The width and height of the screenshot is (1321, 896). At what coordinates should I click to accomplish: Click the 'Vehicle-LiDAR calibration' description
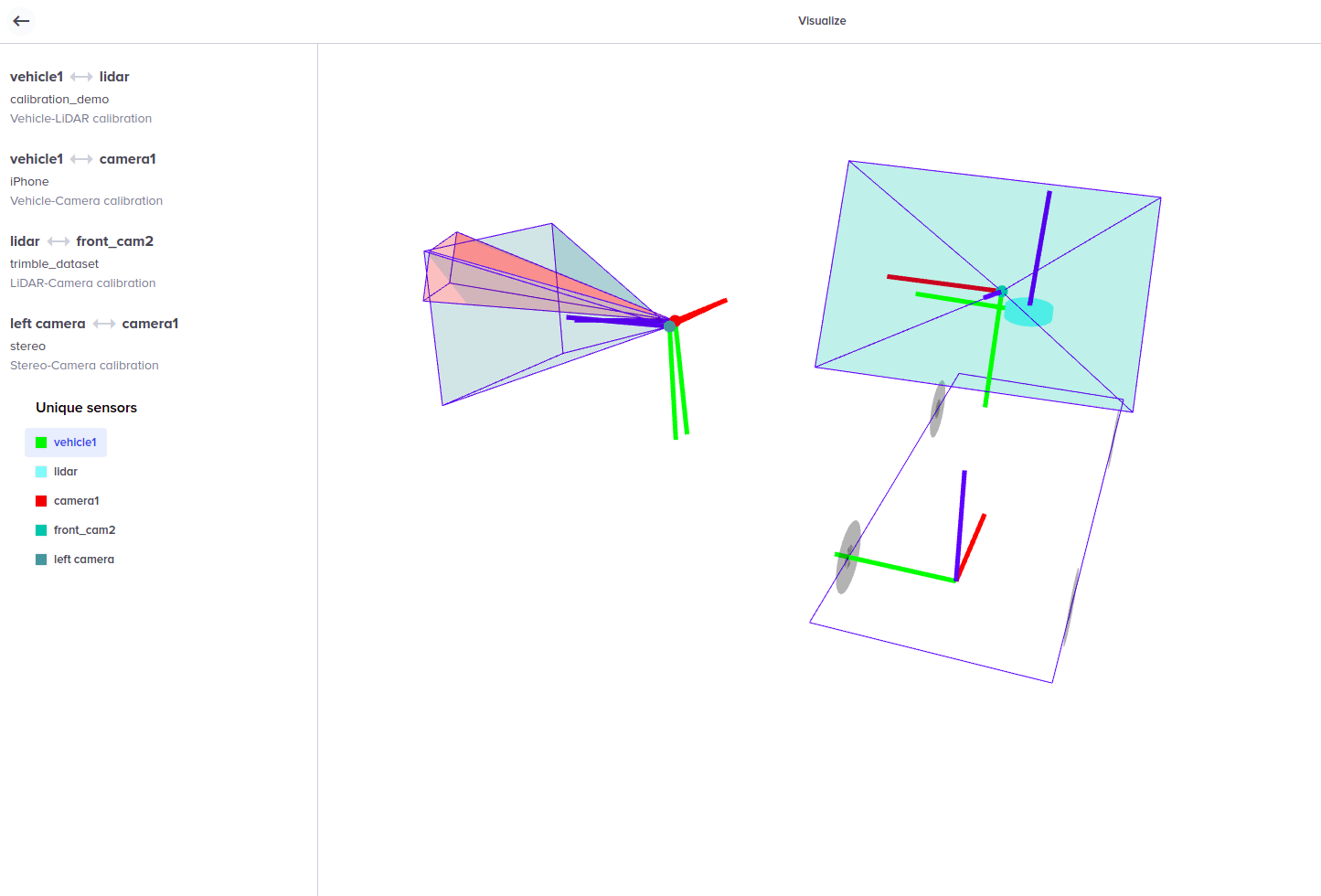[80, 118]
